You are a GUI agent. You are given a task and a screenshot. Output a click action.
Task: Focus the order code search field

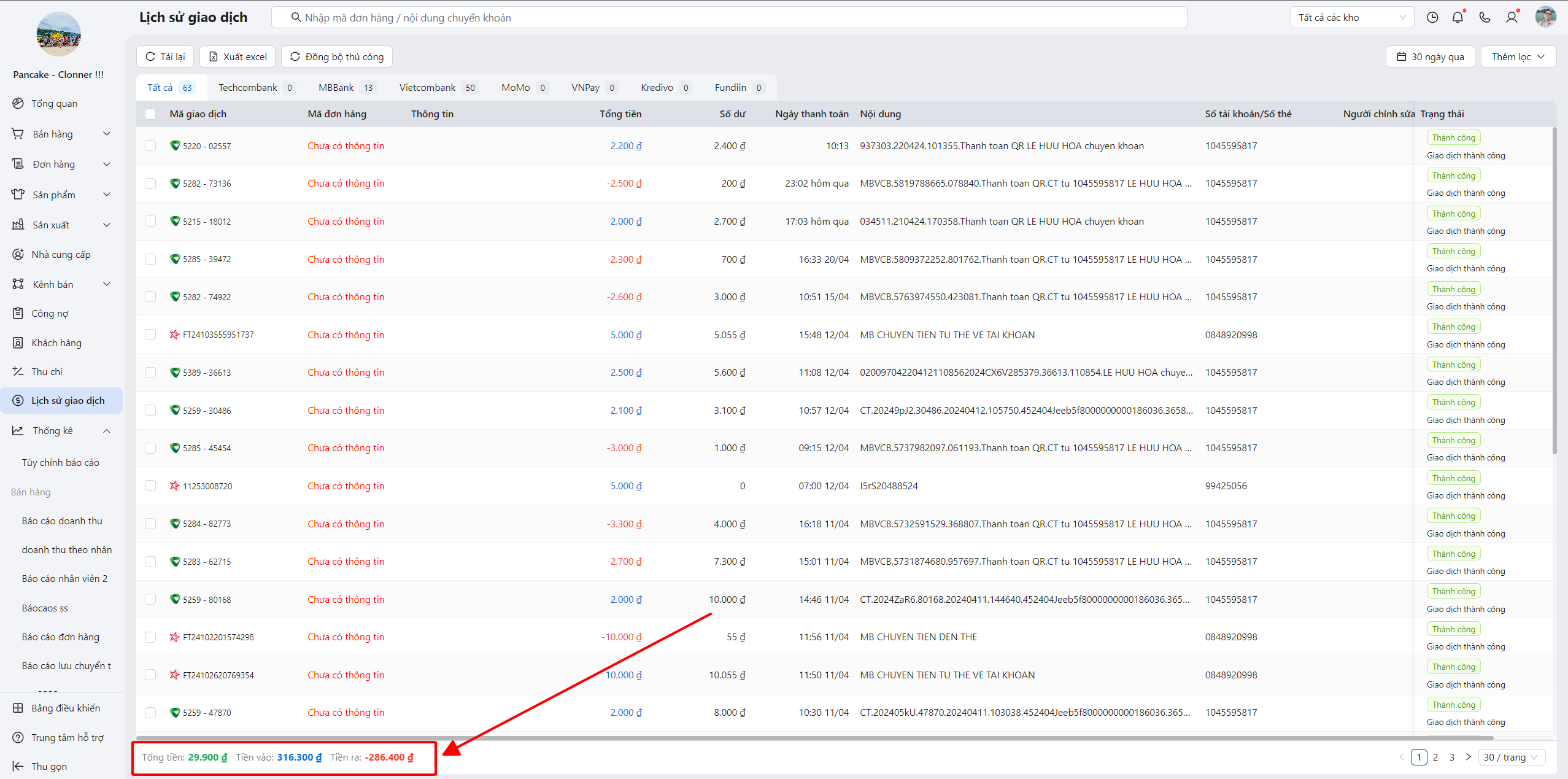point(728,17)
